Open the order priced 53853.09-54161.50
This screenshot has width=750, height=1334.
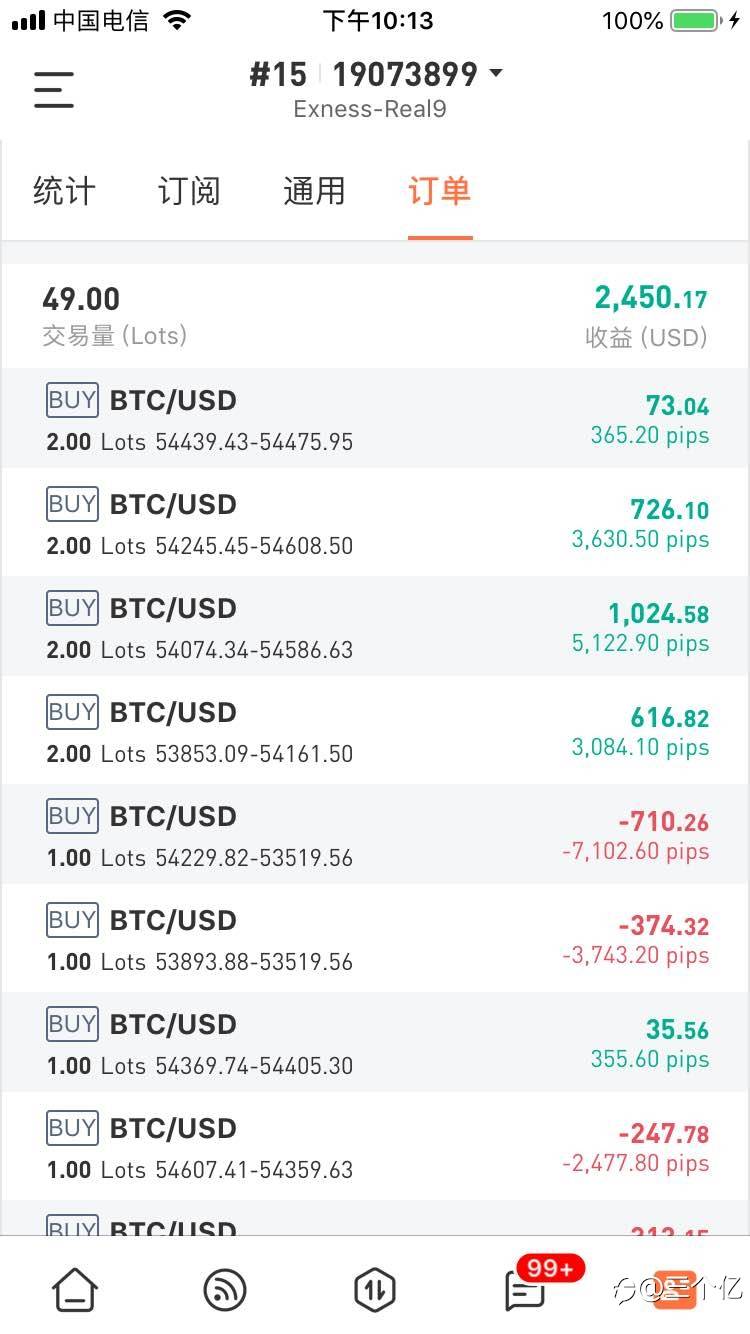375,731
